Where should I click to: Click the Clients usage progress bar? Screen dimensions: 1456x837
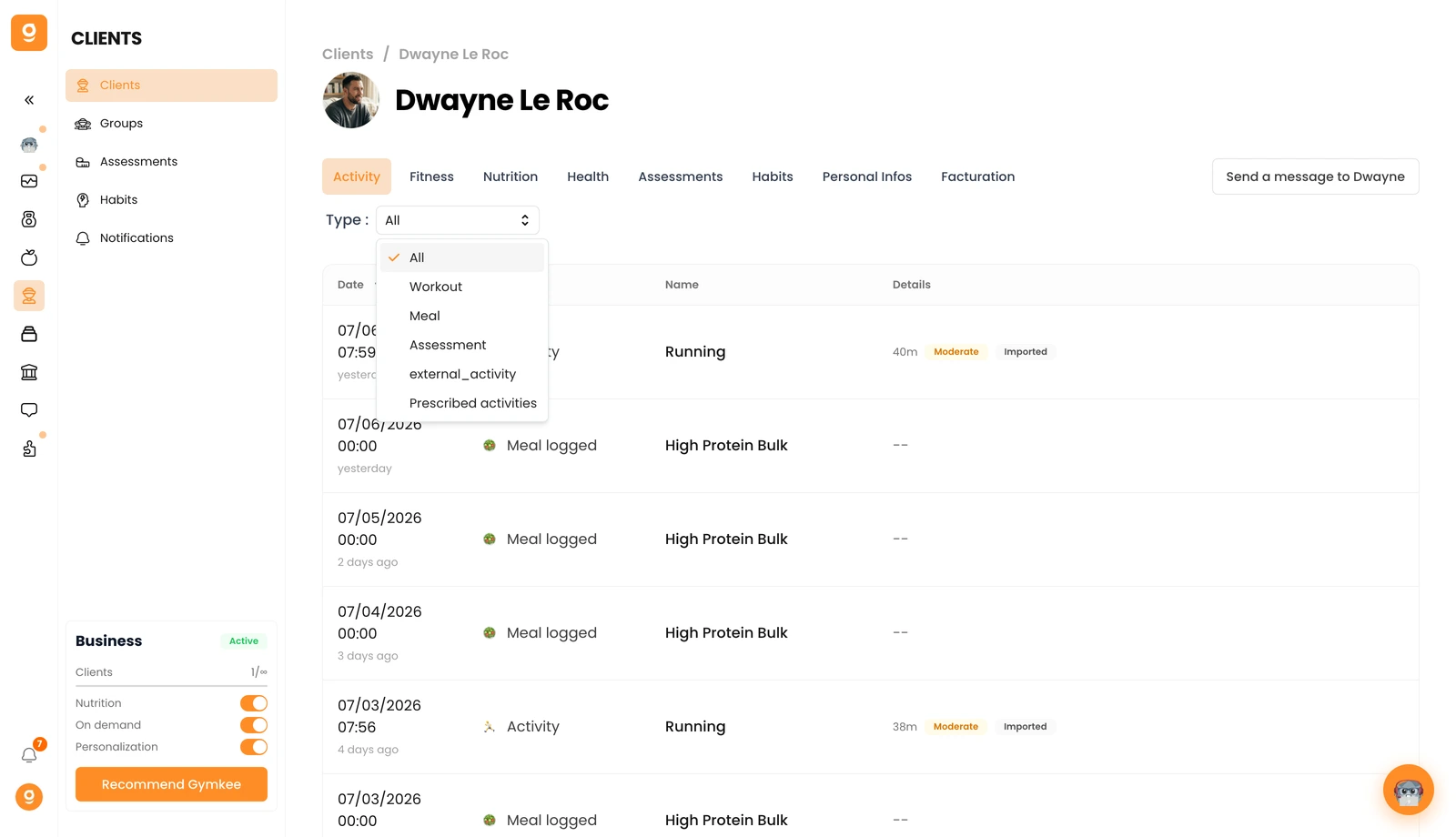point(171,685)
